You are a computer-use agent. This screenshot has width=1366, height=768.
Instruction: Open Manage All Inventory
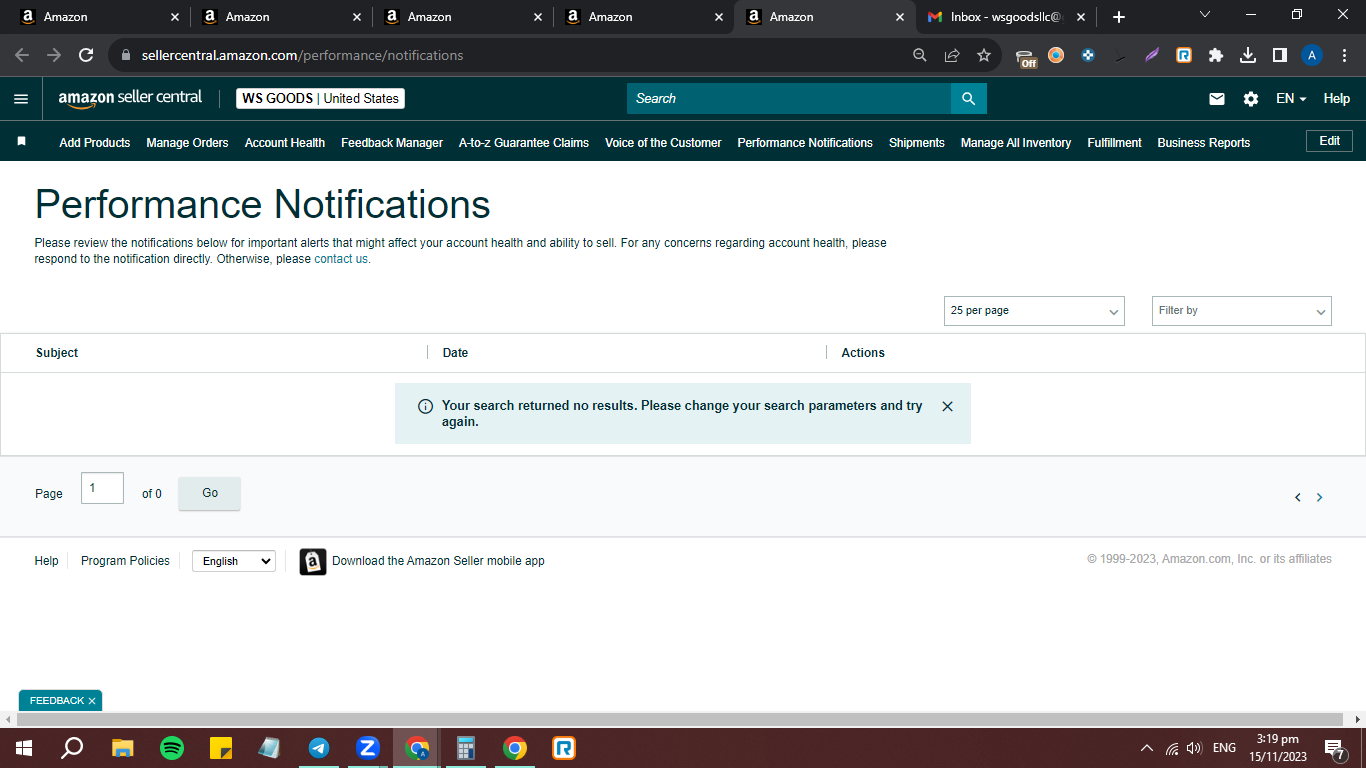tap(1016, 143)
